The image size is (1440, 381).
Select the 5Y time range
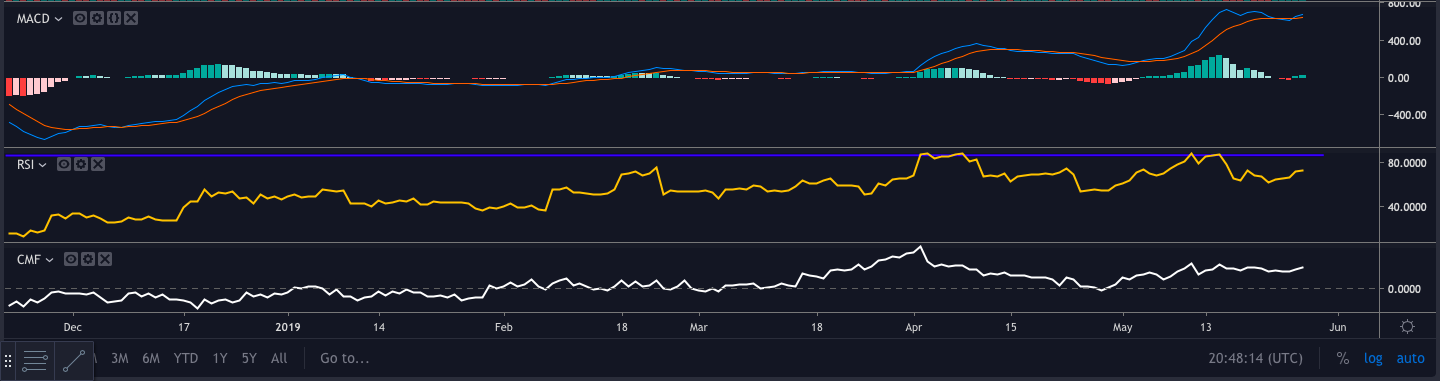tap(249, 358)
